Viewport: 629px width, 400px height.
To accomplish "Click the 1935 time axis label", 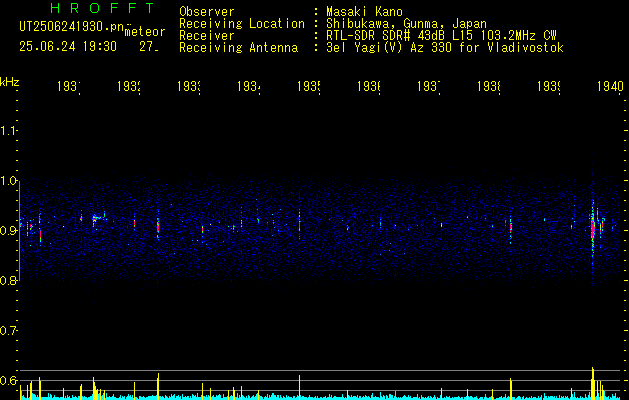I will coord(309,86).
